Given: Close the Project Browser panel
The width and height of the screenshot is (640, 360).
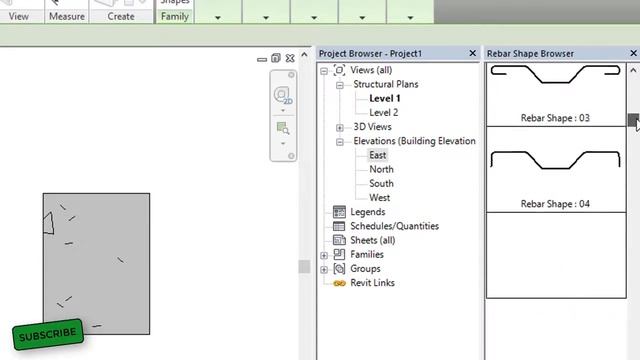Looking at the screenshot, I should [473, 53].
